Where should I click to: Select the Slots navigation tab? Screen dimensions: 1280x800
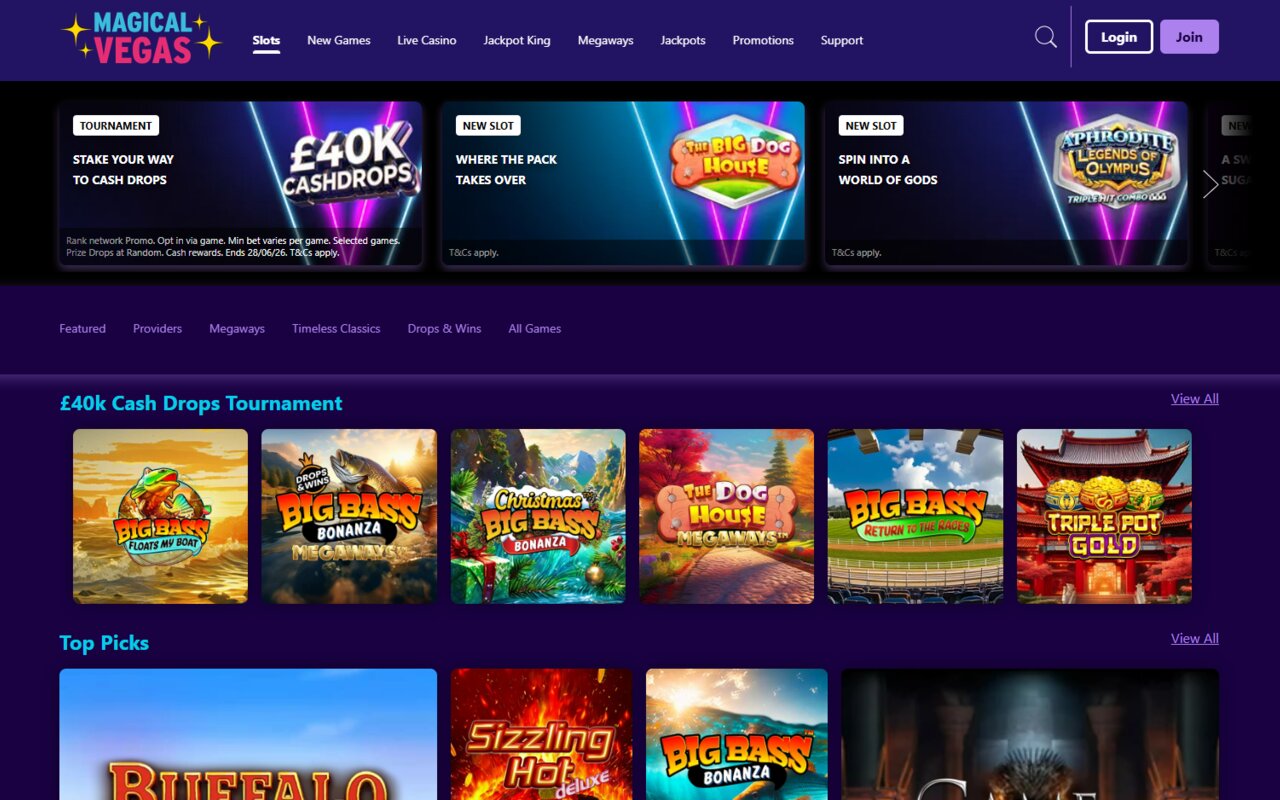click(266, 41)
